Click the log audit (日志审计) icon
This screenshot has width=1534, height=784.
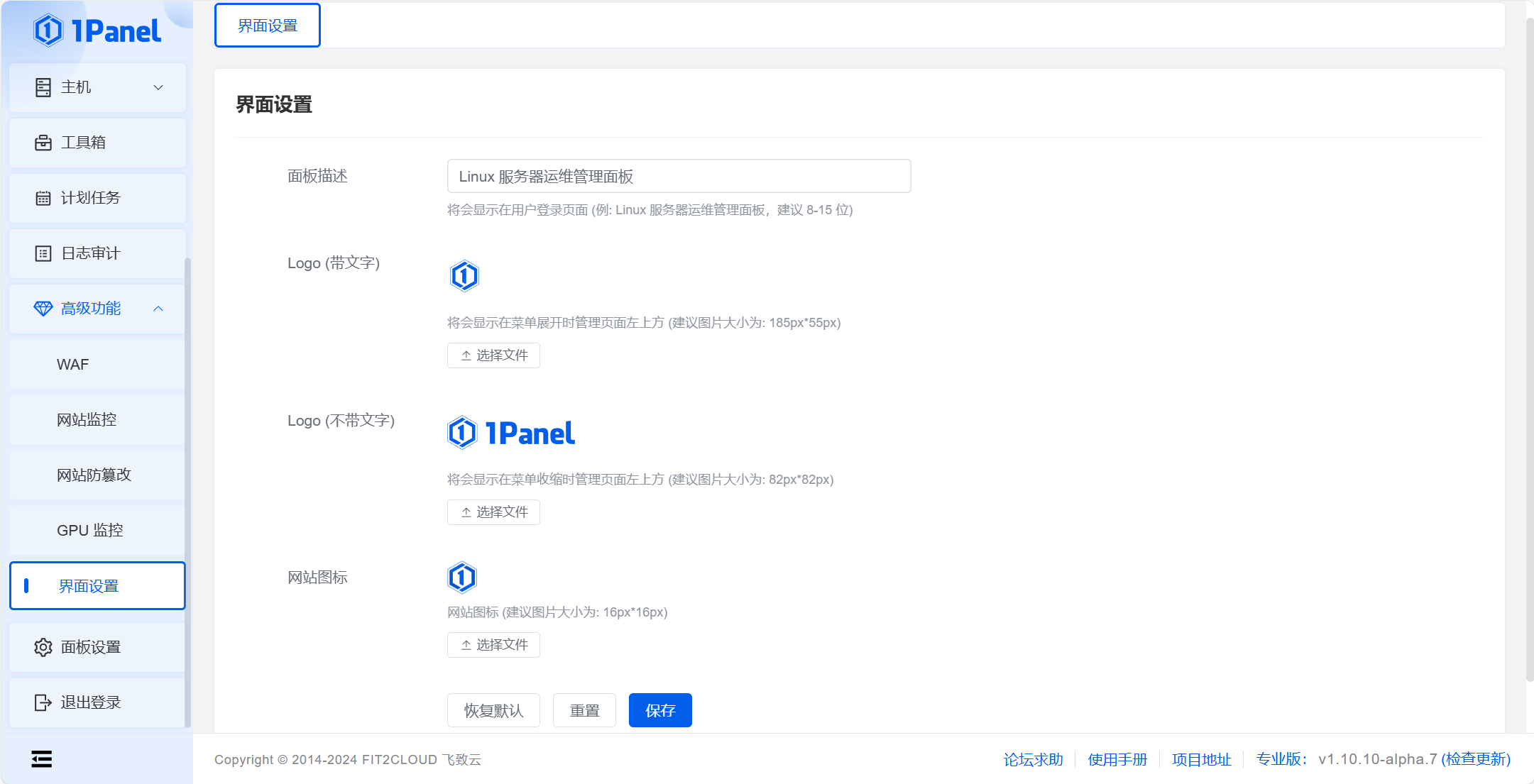click(43, 253)
